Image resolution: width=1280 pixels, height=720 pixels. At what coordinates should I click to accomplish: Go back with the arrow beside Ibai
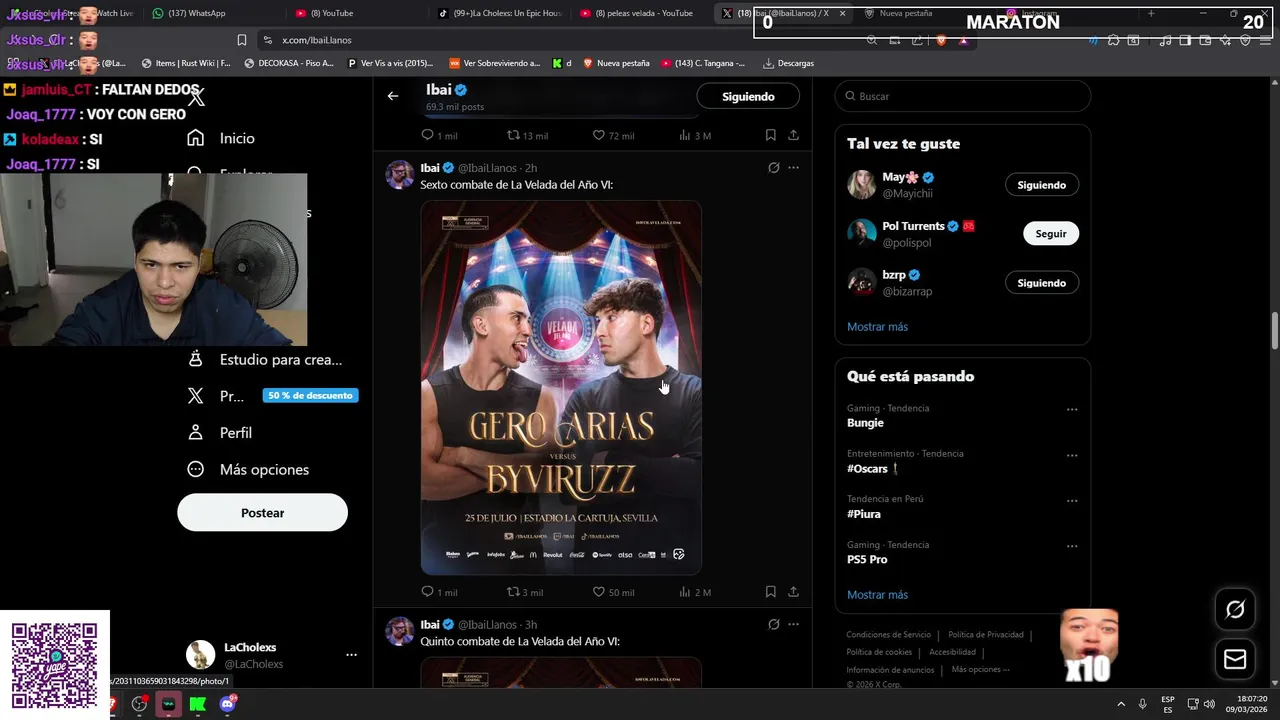click(393, 96)
